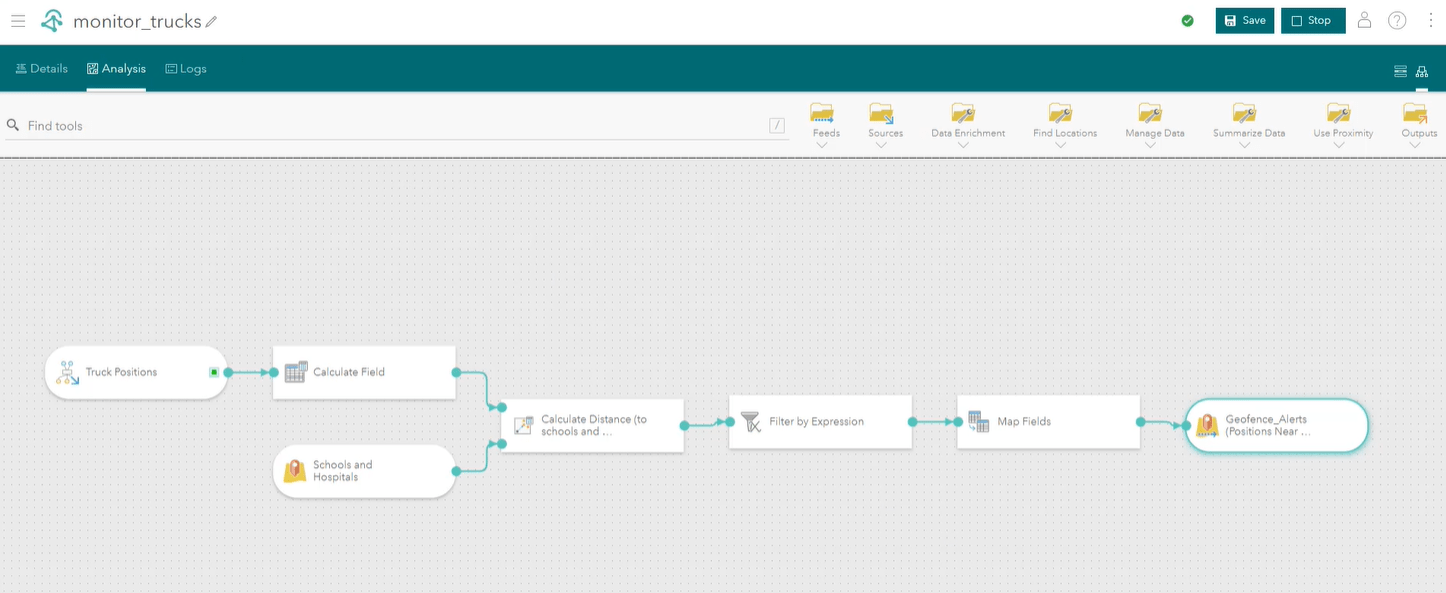Click the ArcGIS Velocity logo
Image resolution: width=1446 pixels, height=593 pixels.
click(51, 19)
